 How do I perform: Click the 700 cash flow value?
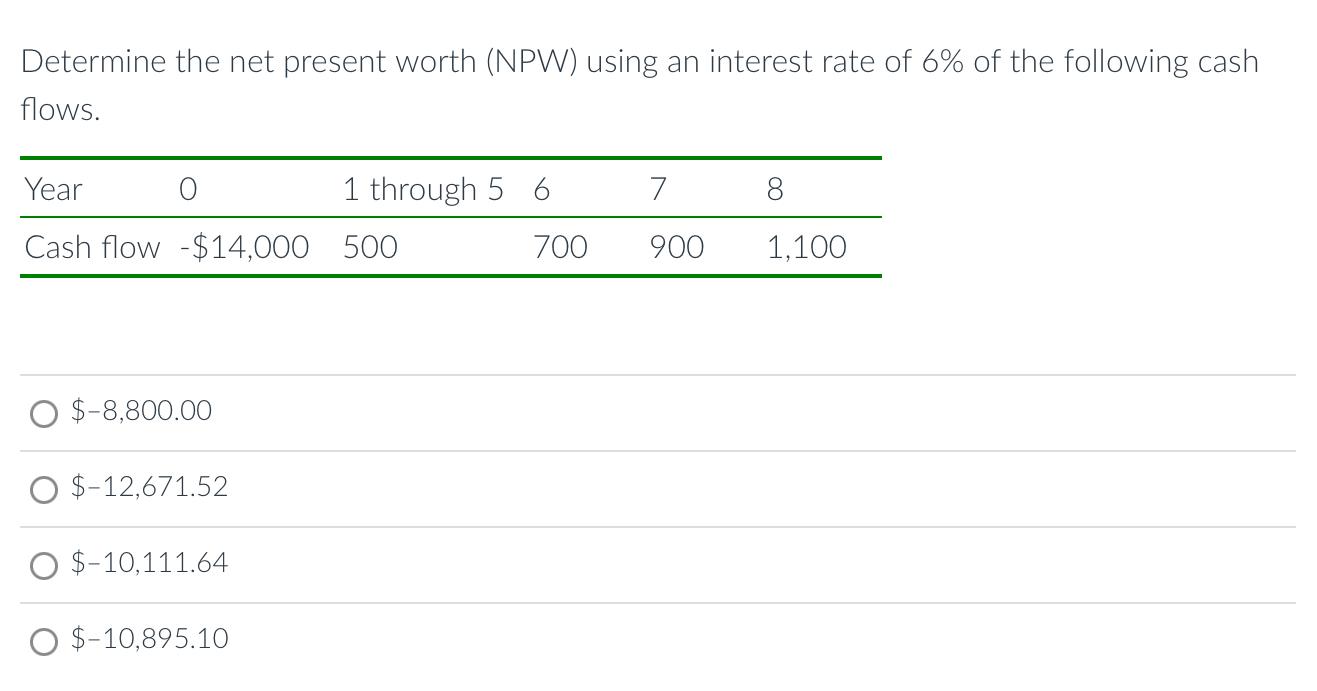pos(559,247)
